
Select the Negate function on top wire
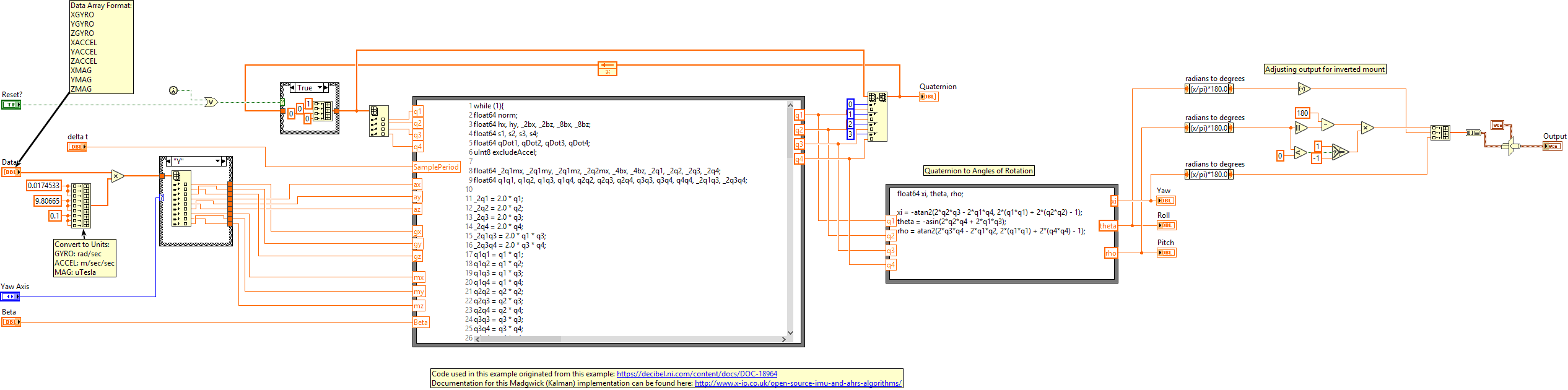coord(1304,89)
